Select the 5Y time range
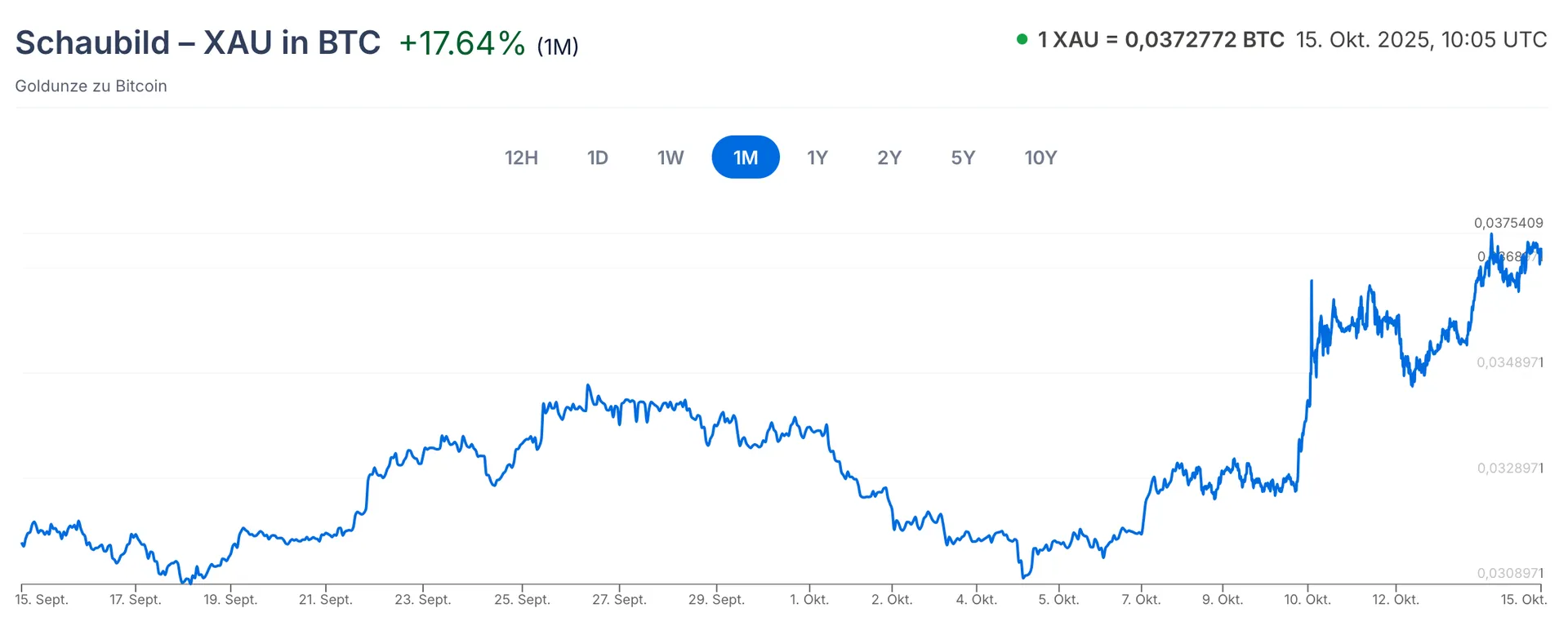This screenshot has height=617, width=1568. pyautogui.click(x=963, y=158)
